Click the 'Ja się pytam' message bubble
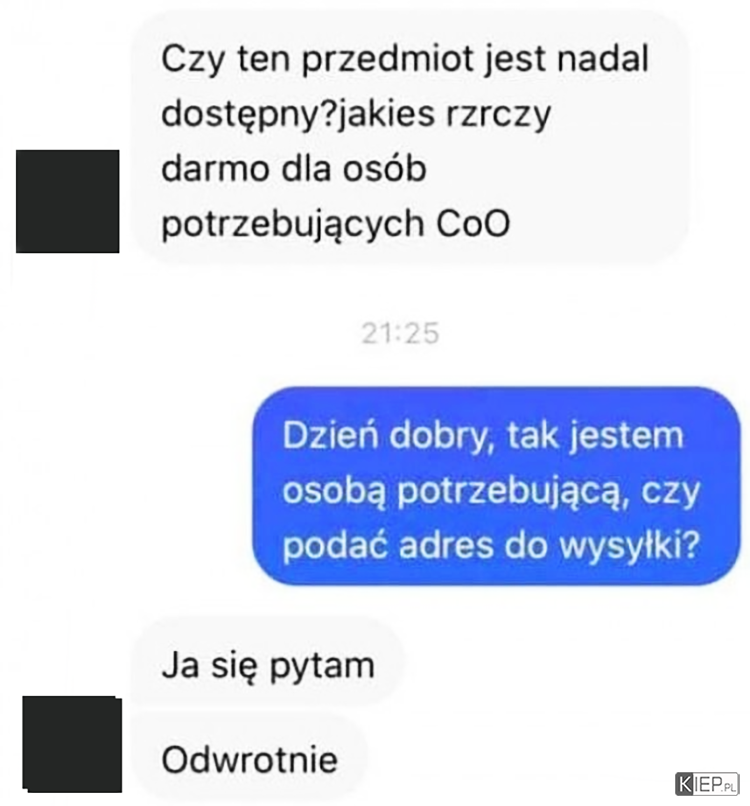 [268, 665]
